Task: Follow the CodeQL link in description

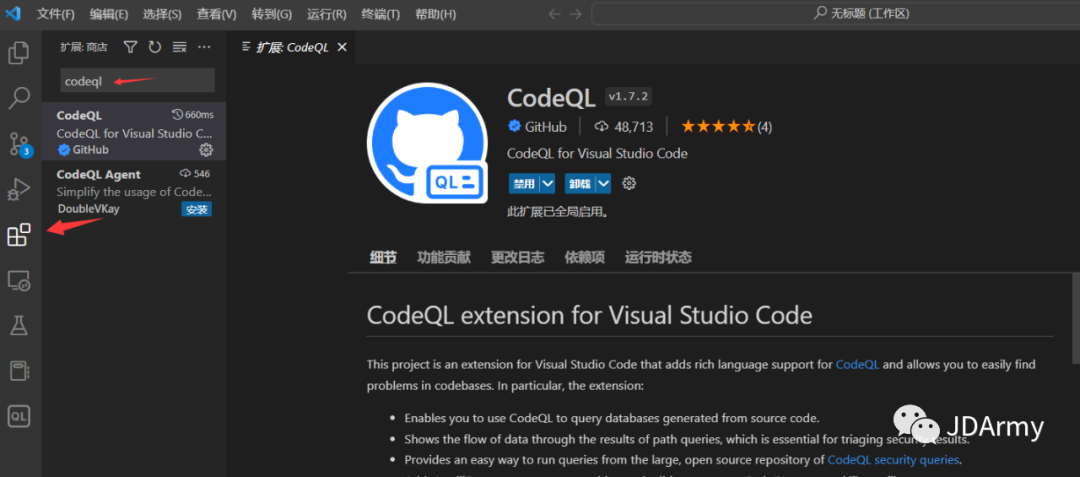Action: click(x=857, y=364)
